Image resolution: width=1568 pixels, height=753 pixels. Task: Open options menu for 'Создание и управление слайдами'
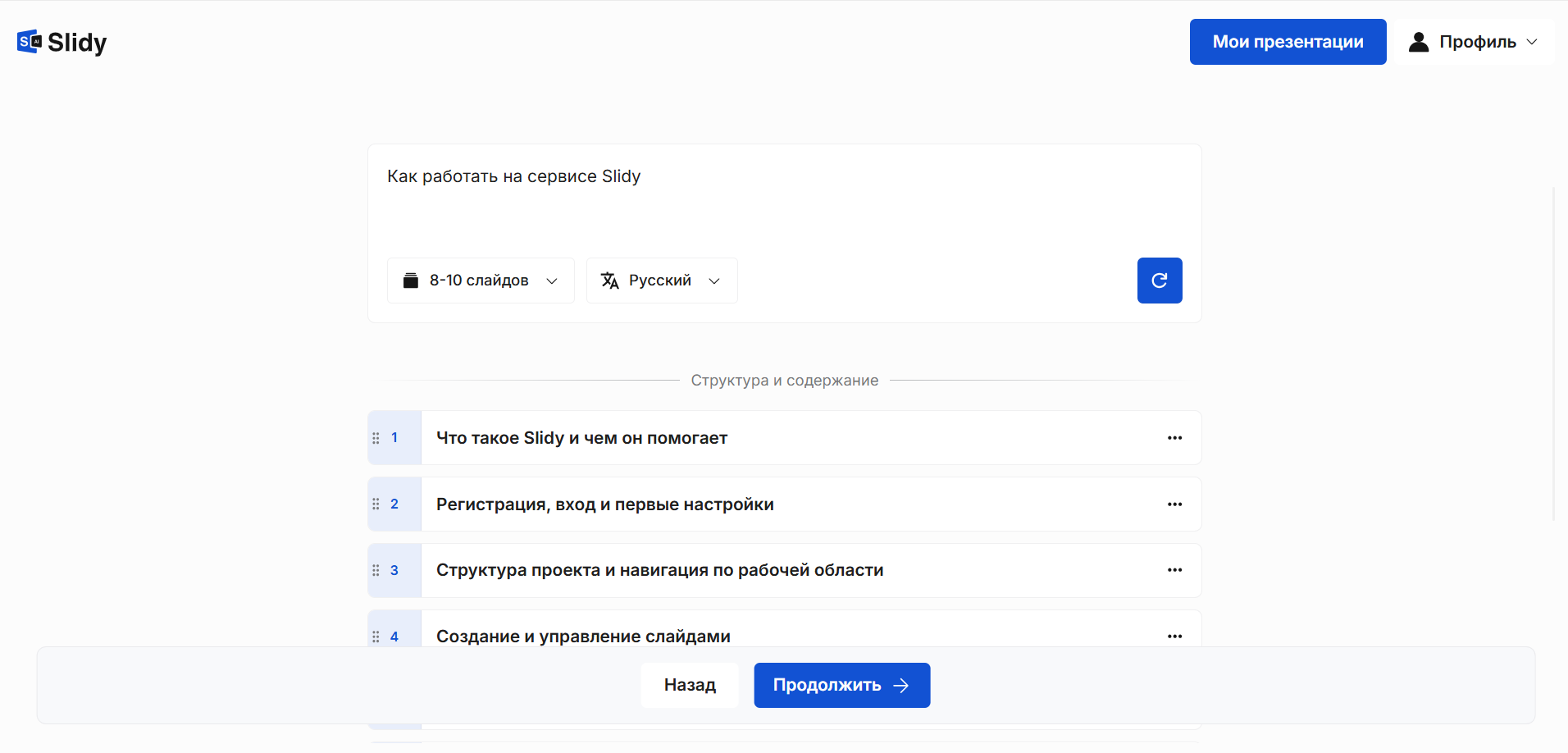1174,637
